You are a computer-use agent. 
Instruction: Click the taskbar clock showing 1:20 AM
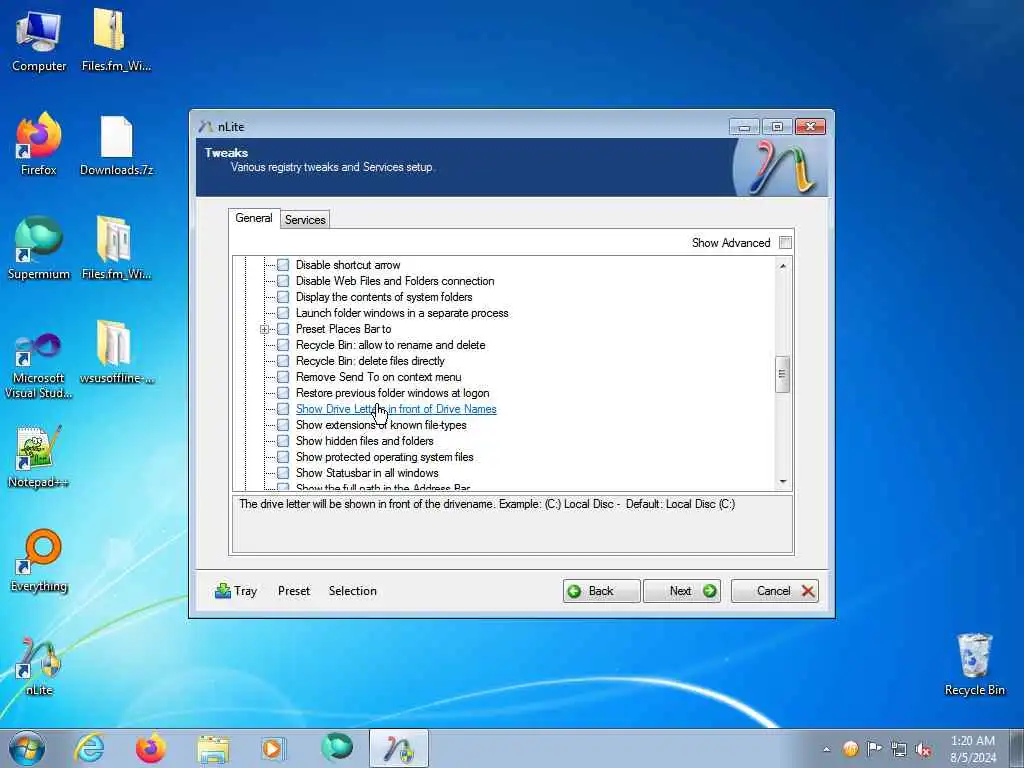[973, 748]
